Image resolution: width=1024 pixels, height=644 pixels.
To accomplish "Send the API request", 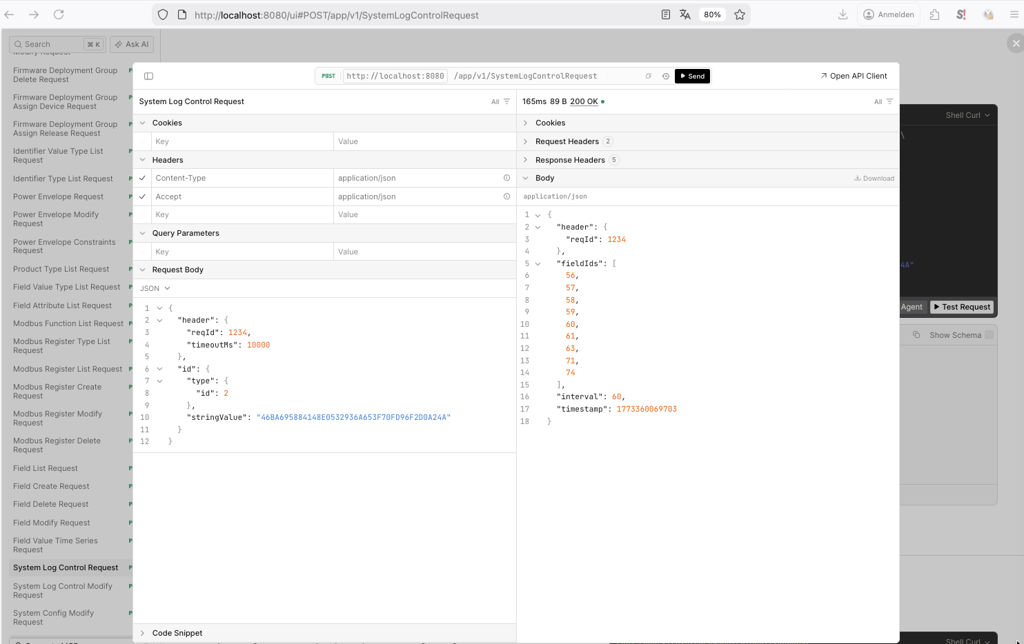I will [692, 76].
